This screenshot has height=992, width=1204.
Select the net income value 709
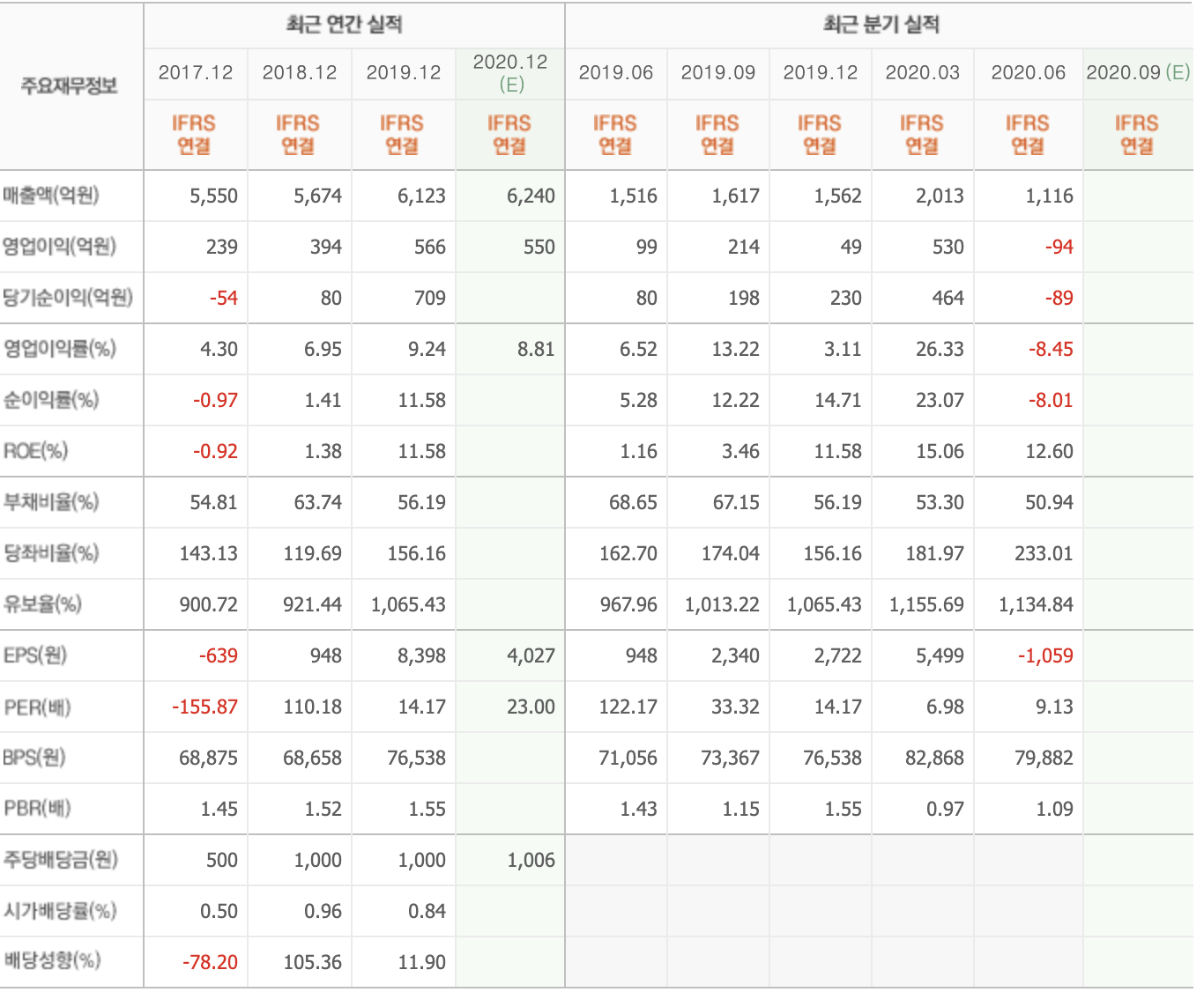click(430, 299)
